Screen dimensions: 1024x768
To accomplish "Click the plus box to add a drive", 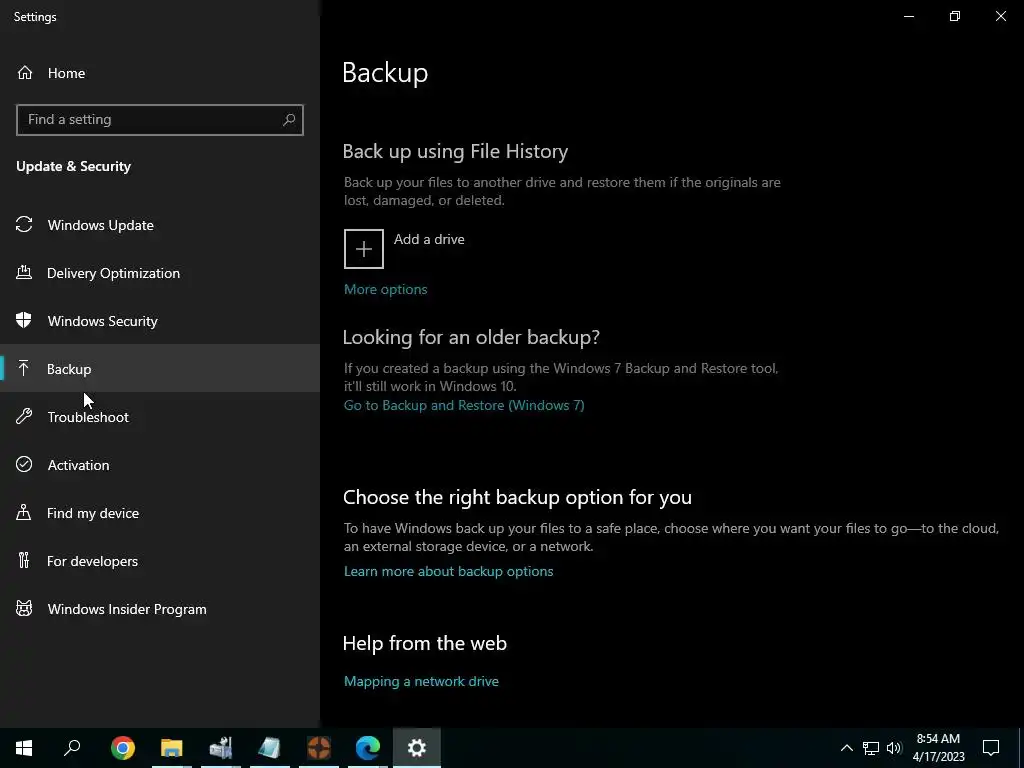I will (x=364, y=249).
